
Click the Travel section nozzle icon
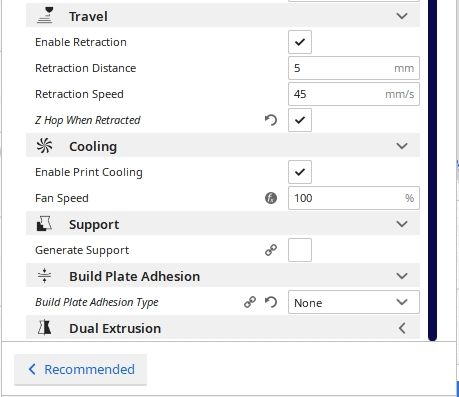45,15
